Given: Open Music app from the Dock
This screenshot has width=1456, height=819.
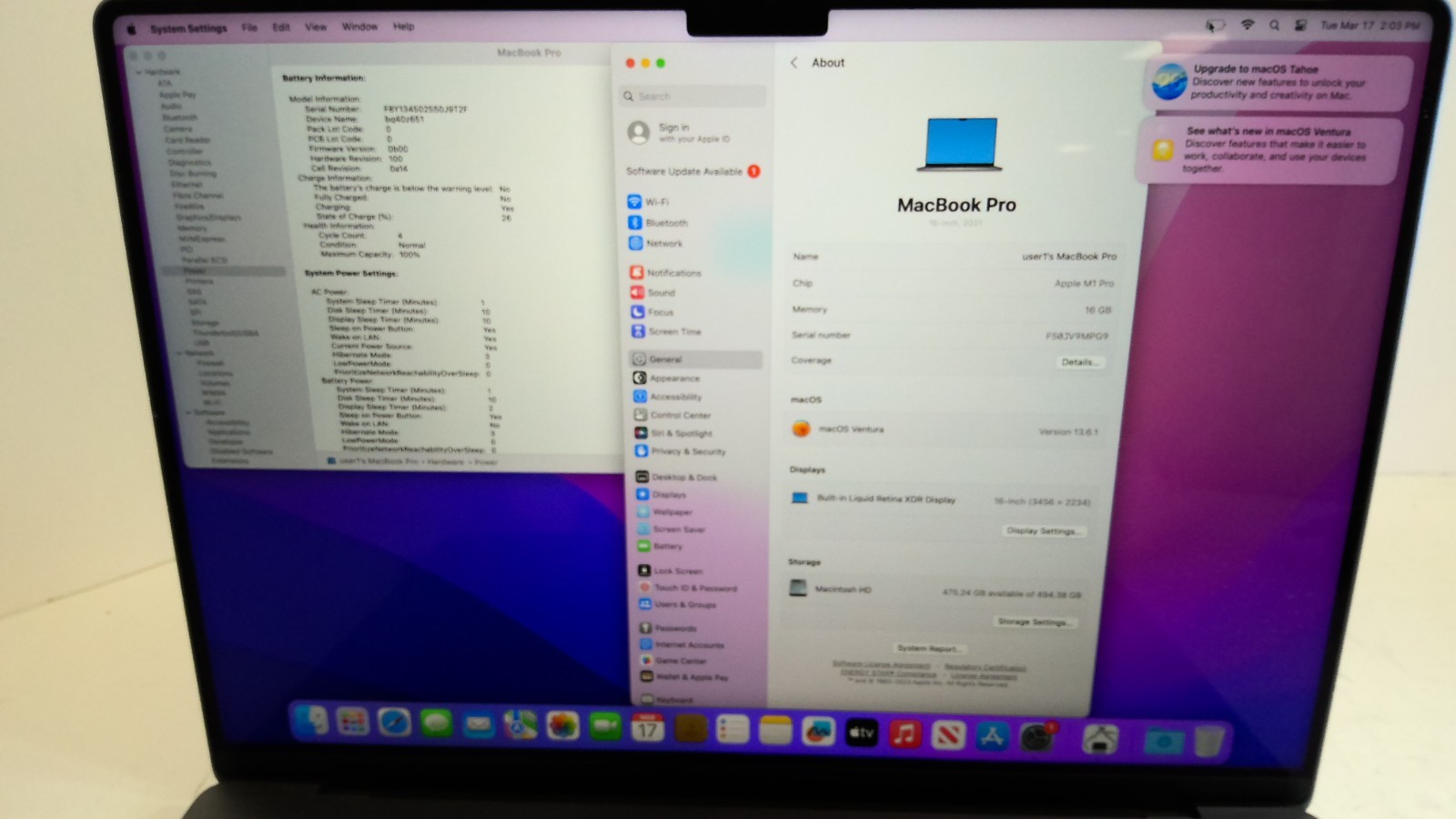Looking at the screenshot, I should [x=905, y=734].
